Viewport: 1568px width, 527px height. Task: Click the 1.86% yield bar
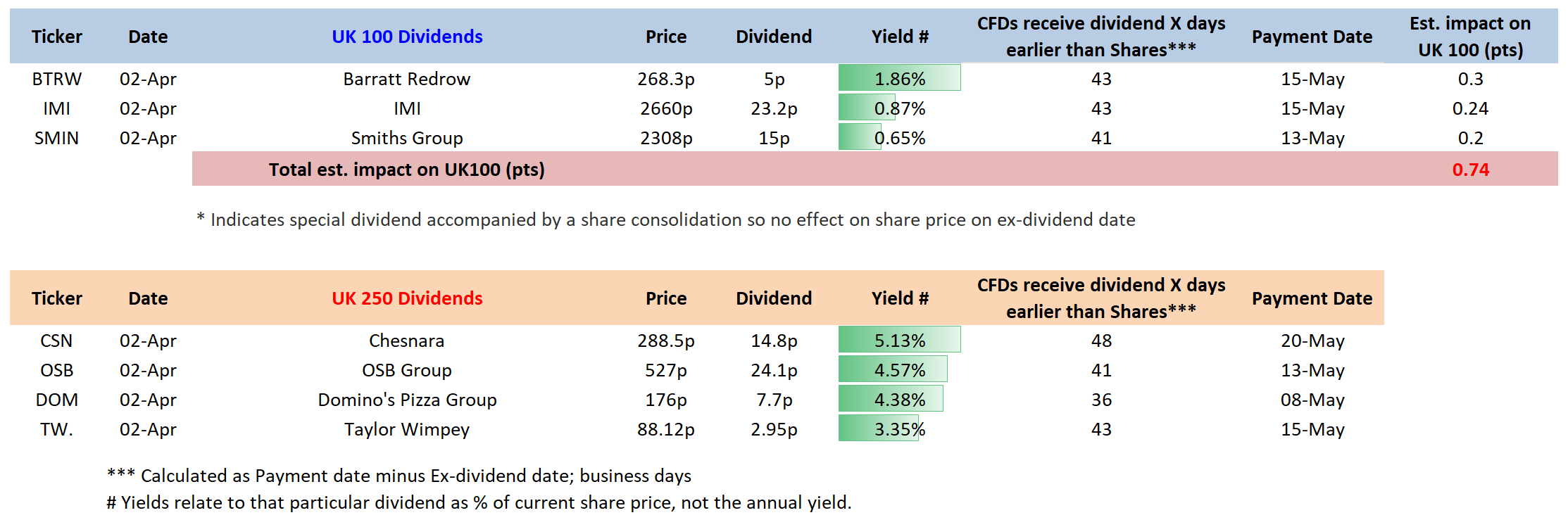[x=899, y=78]
